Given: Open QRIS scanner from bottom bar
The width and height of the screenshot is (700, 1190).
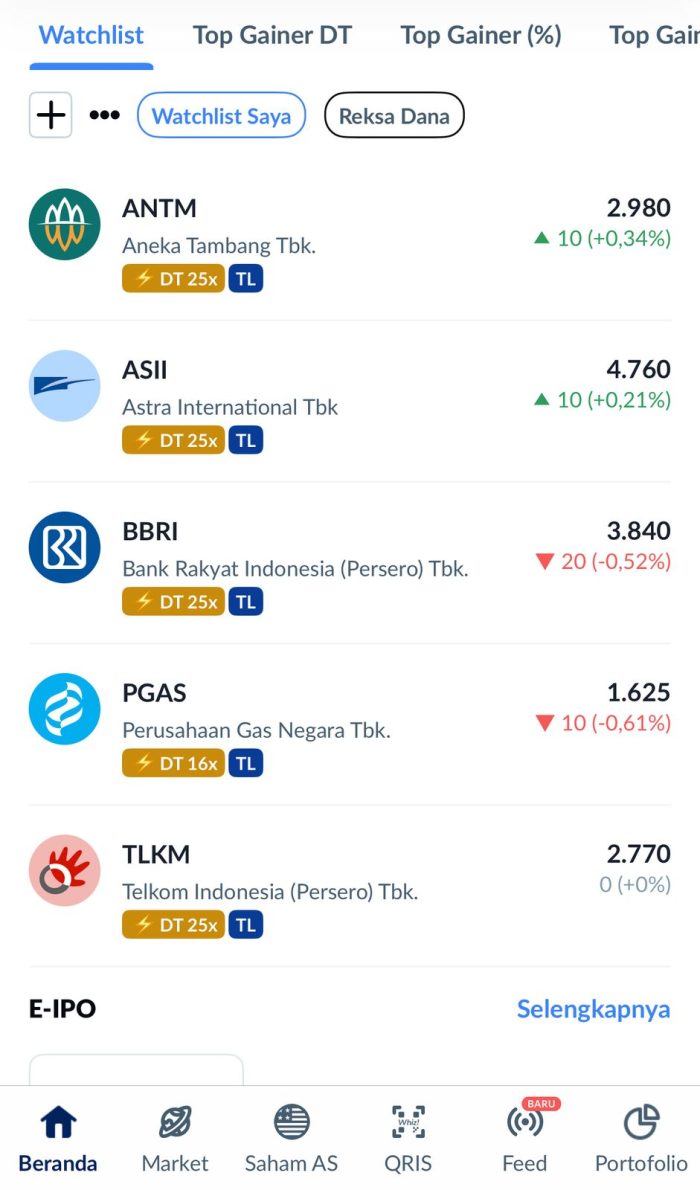Looking at the screenshot, I should pos(408,1139).
